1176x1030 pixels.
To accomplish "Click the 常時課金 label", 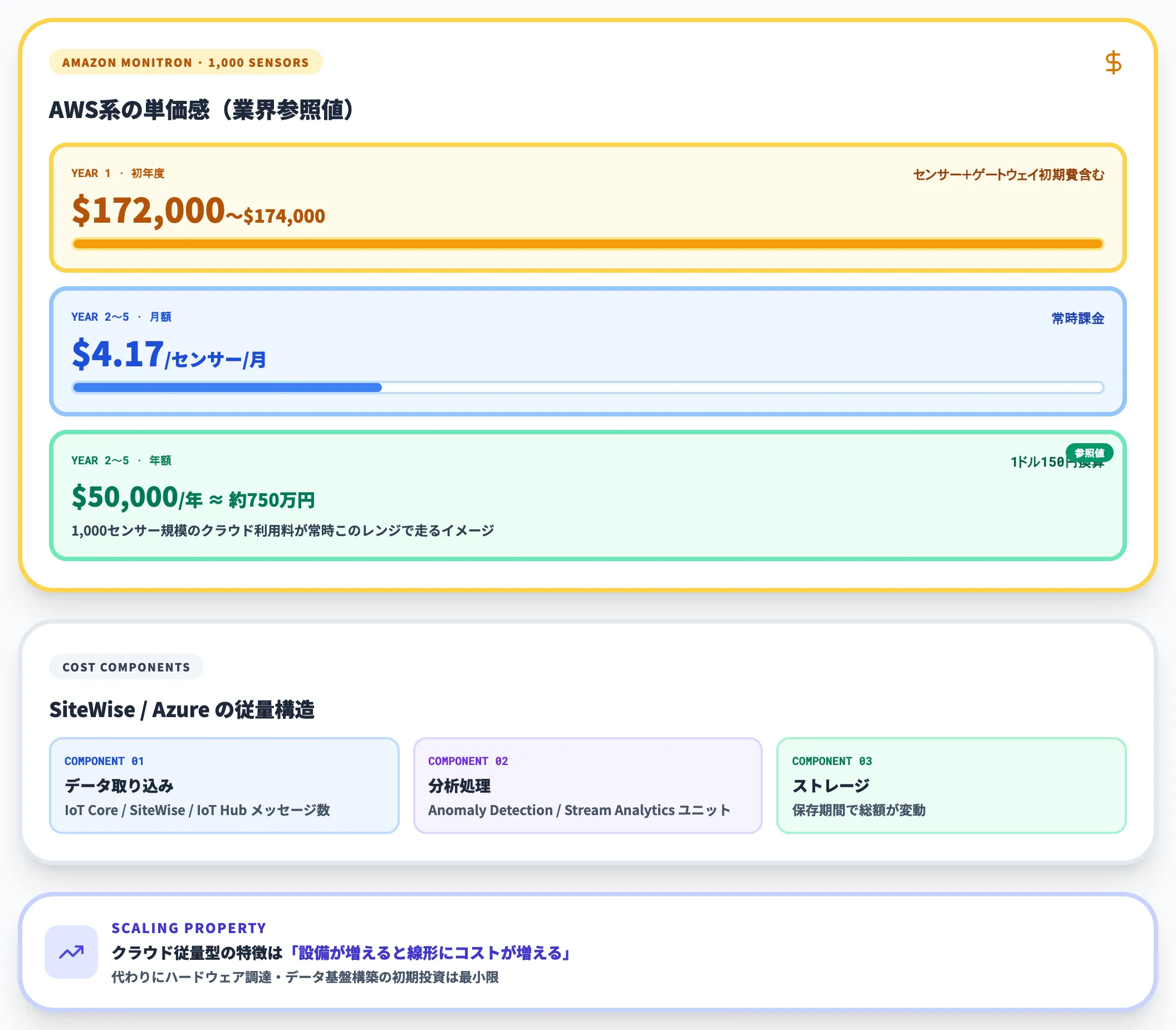I will (x=1077, y=318).
